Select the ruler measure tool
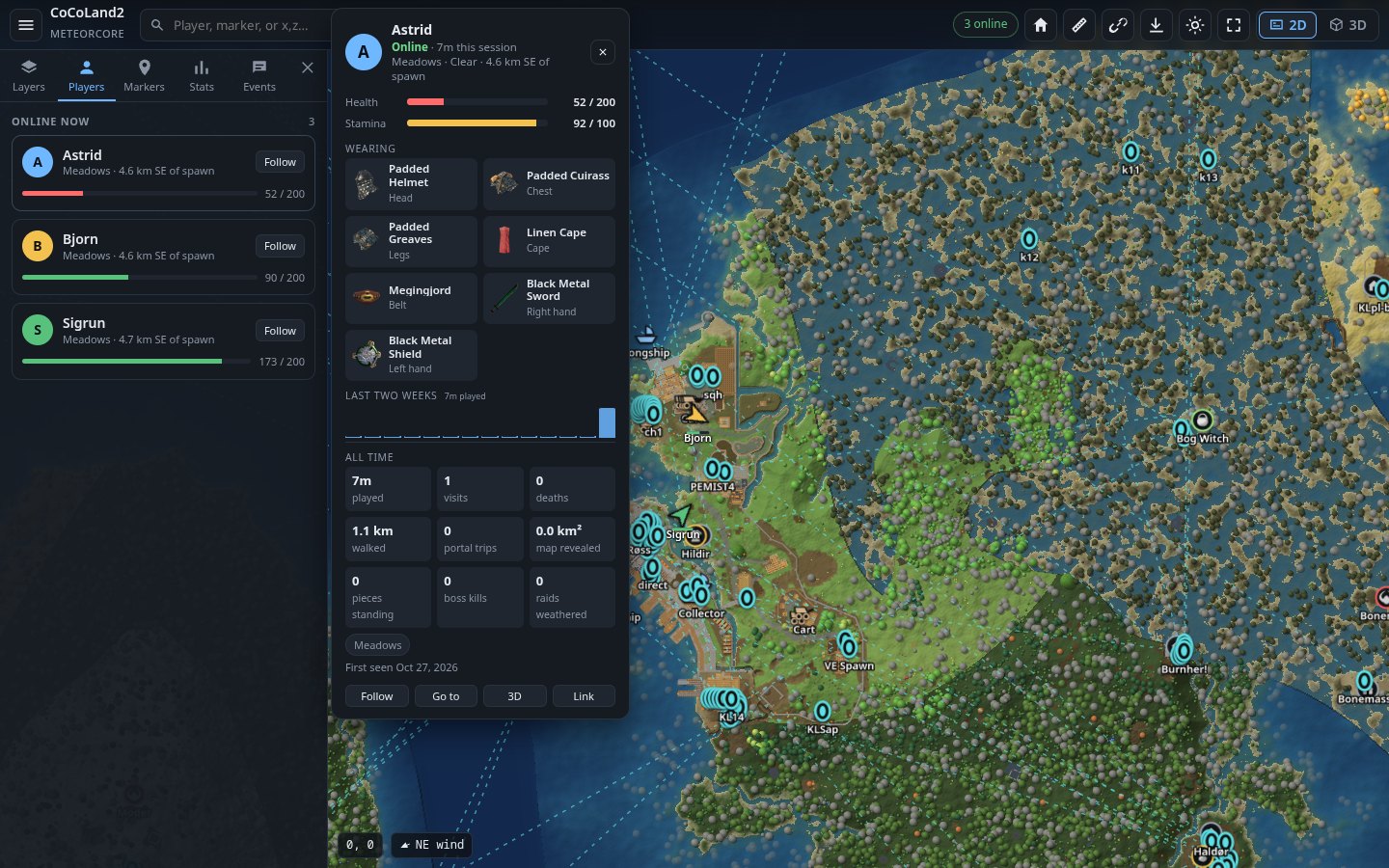Screen dimensions: 1389x868 point(1079,25)
